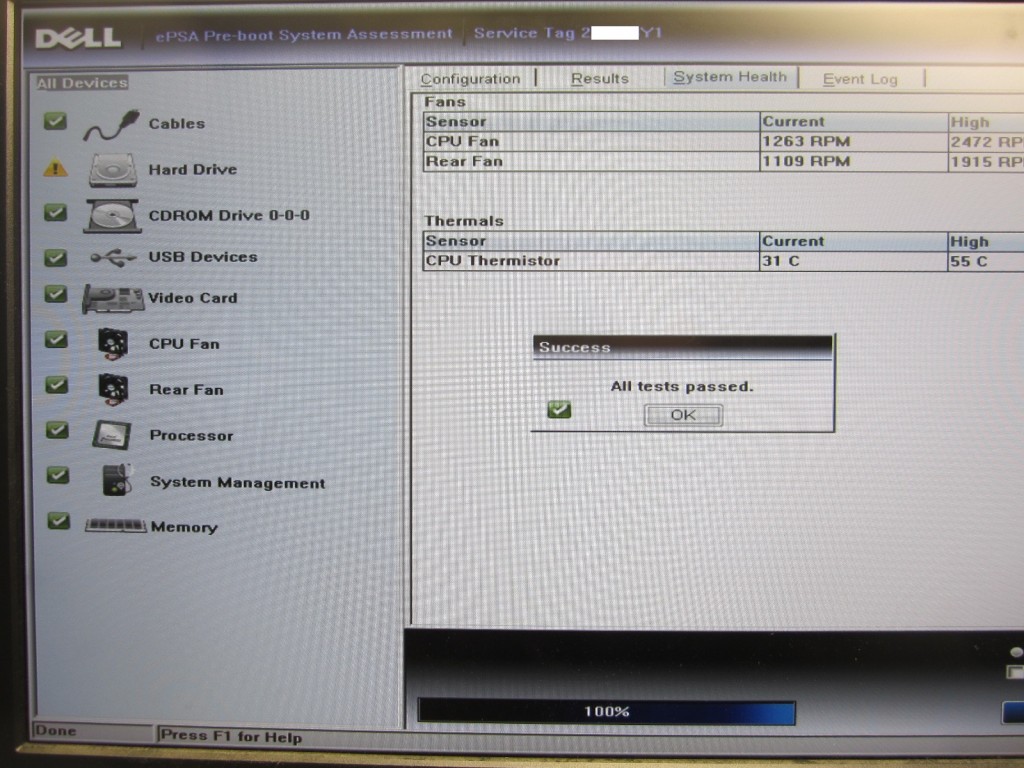Click the green check icon in Success dialog
Viewport: 1024px width, 768px height.
point(559,409)
